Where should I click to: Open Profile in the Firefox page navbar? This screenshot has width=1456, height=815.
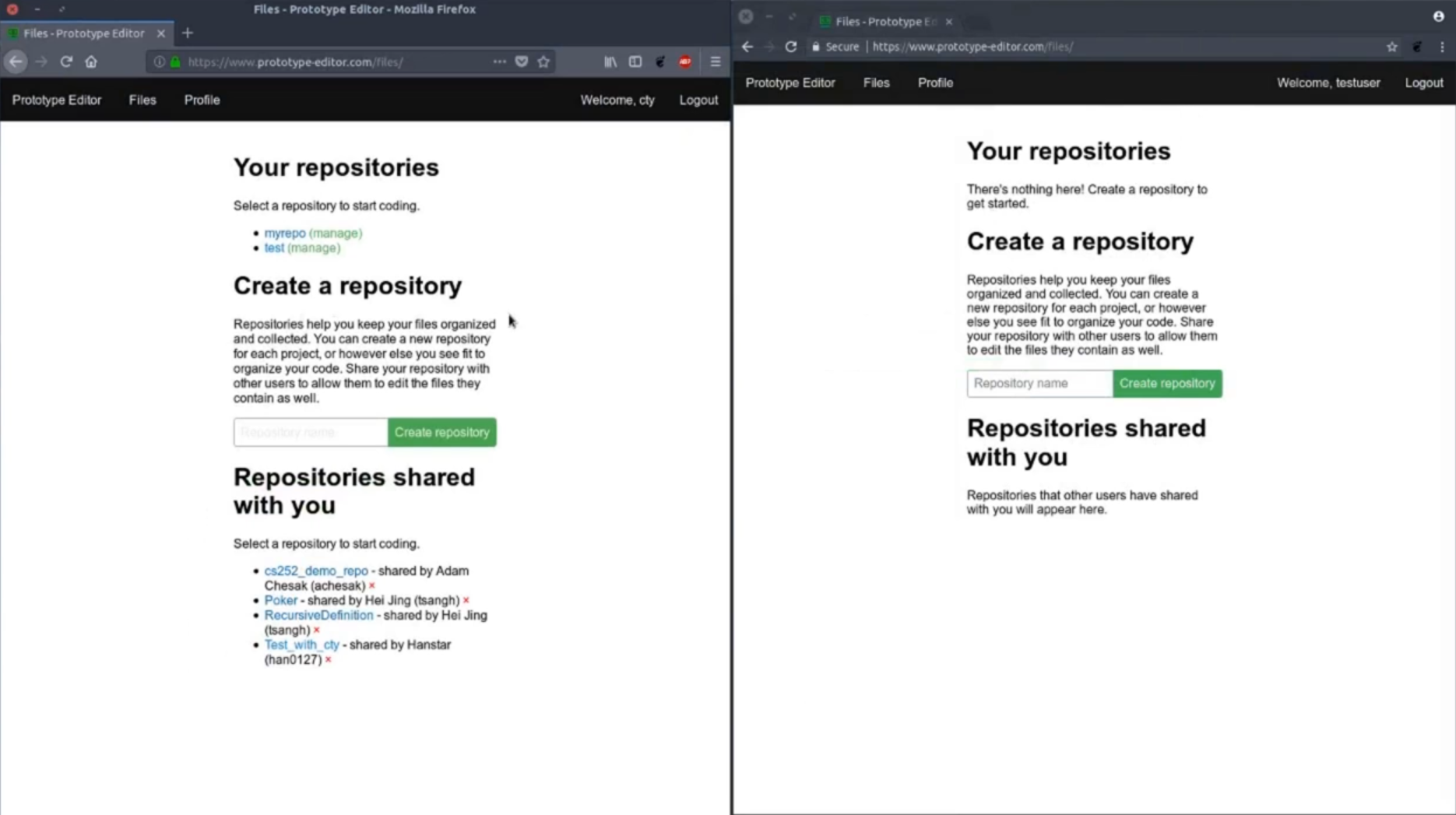[x=202, y=100]
